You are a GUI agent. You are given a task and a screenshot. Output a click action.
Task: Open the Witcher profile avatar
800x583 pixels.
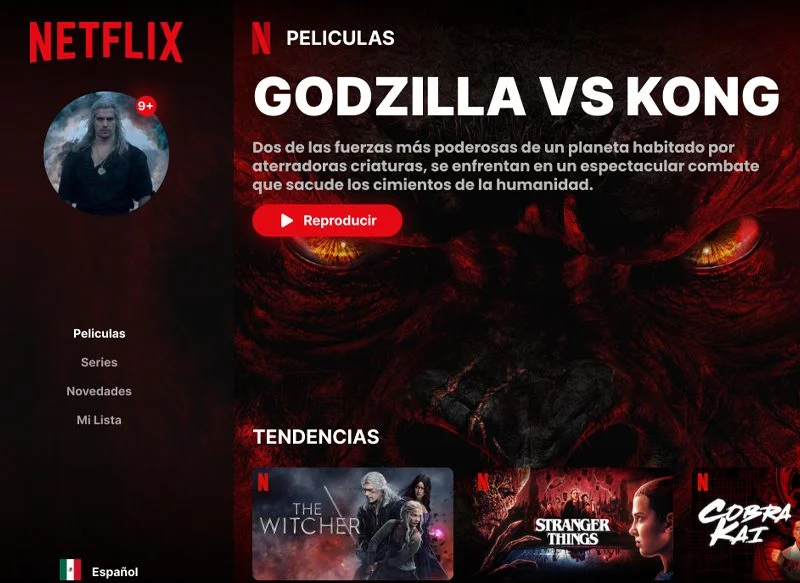[106, 153]
